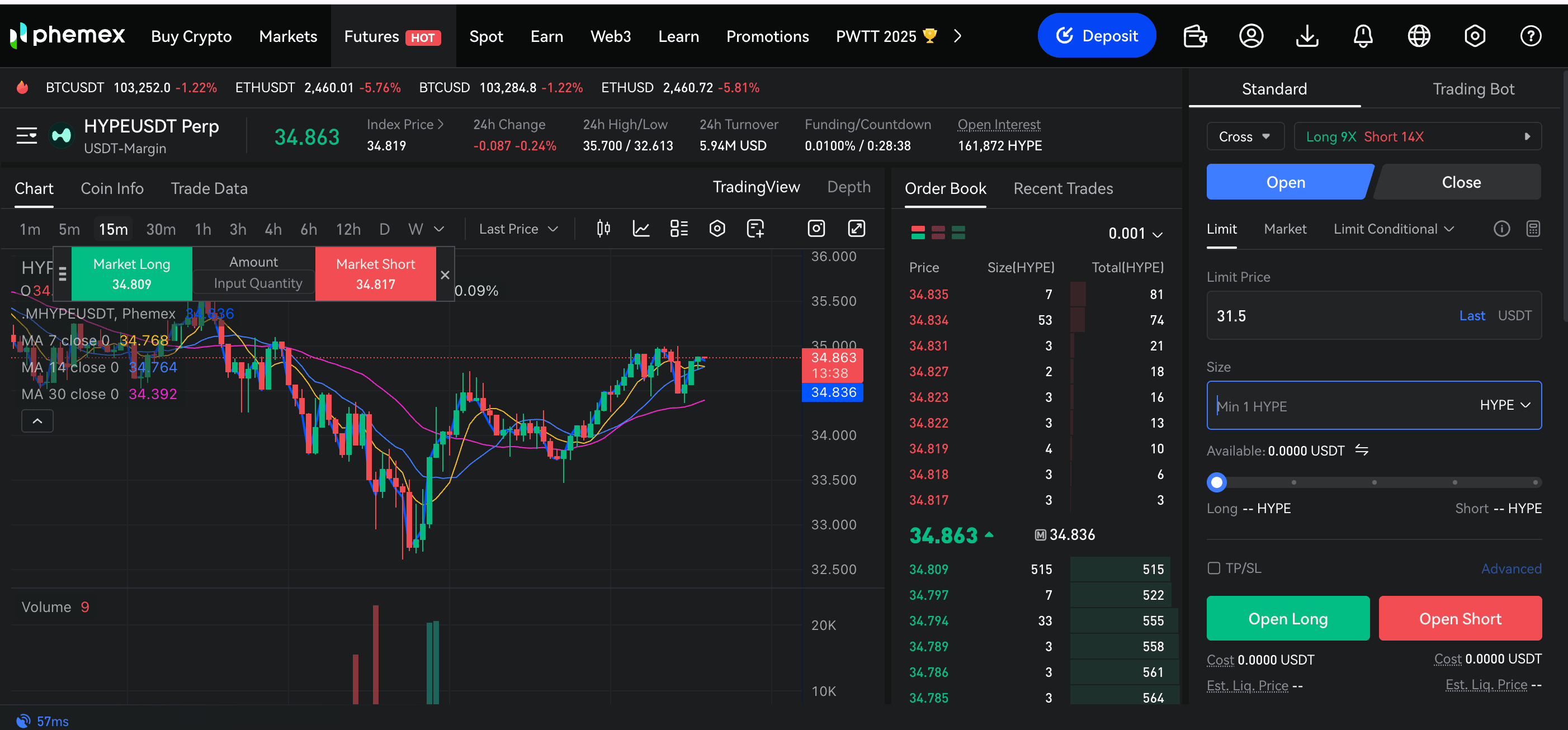Image resolution: width=1568 pixels, height=730 pixels.
Task: Select the 1m timeframe
Action: pos(30,229)
